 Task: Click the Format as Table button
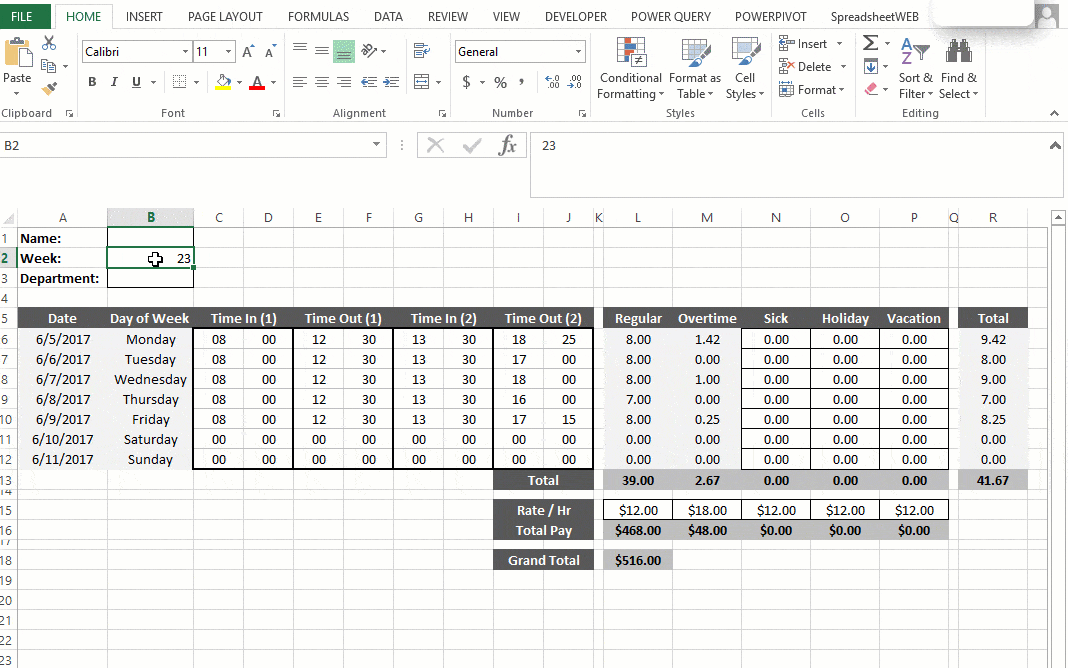pyautogui.click(x=695, y=68)
